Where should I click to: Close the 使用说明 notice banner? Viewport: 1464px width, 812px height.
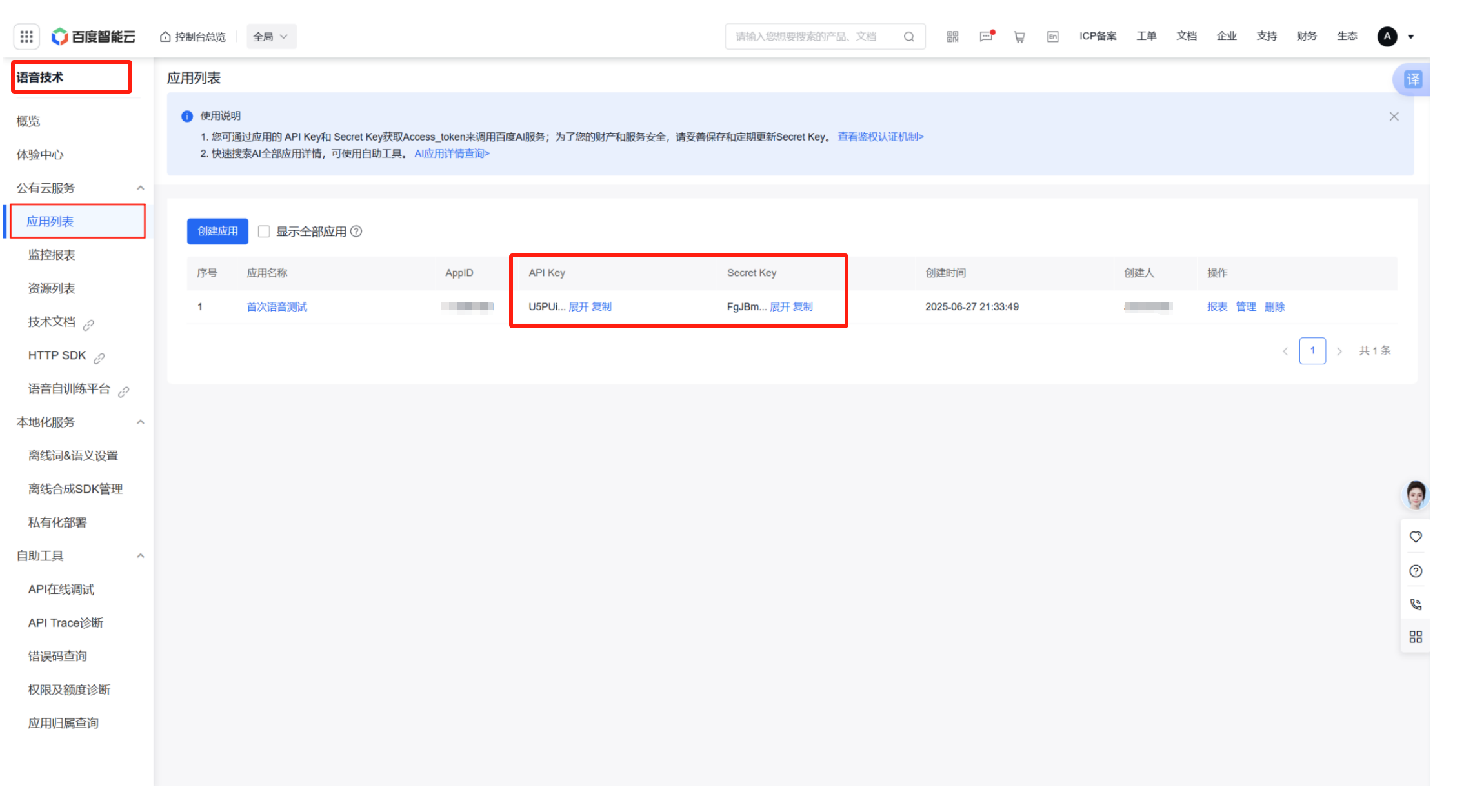tap(1394, 116)
